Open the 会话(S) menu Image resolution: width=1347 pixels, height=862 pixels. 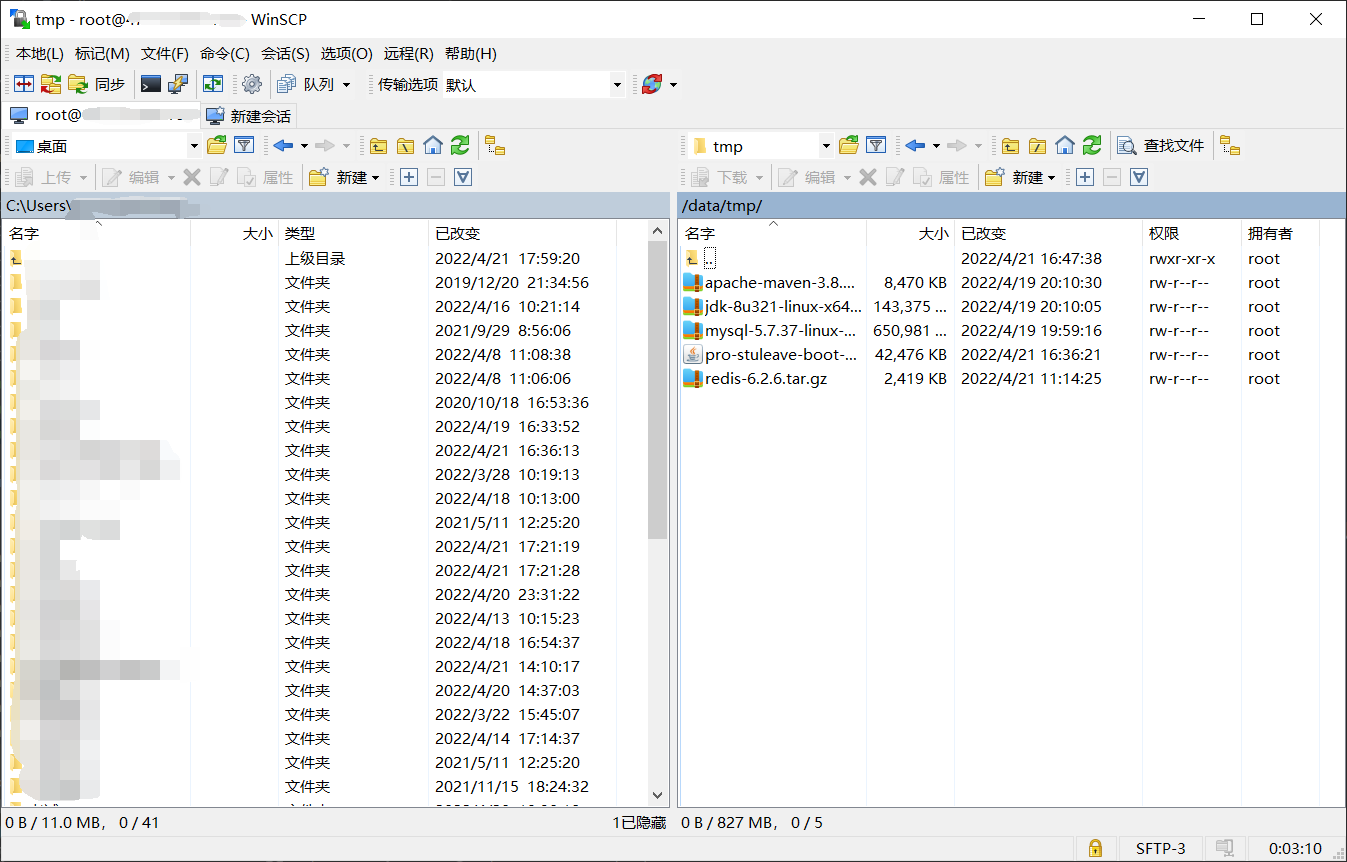[286, 54]
